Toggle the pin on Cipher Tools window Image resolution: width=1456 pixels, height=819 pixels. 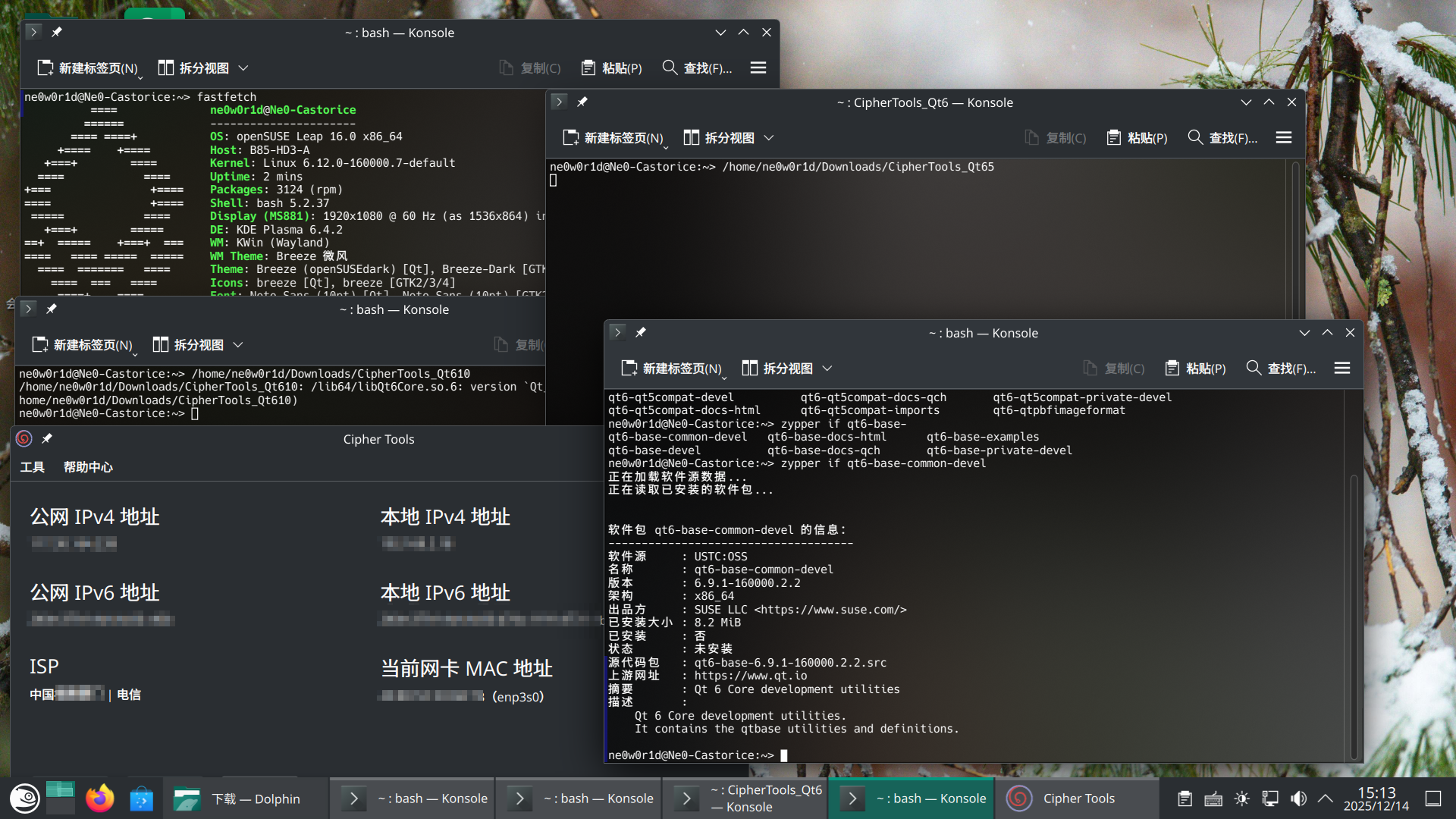click(x=47, y=438)
